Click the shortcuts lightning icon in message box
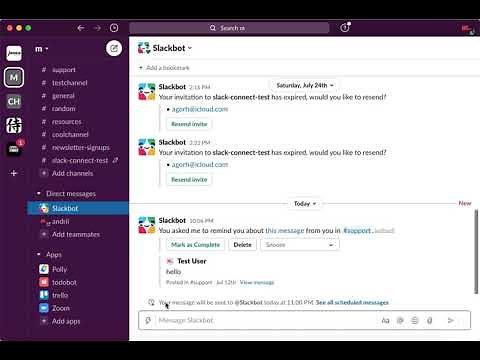Screen dimensions: 480x360 pyautogui.click(x=148, y=321)
